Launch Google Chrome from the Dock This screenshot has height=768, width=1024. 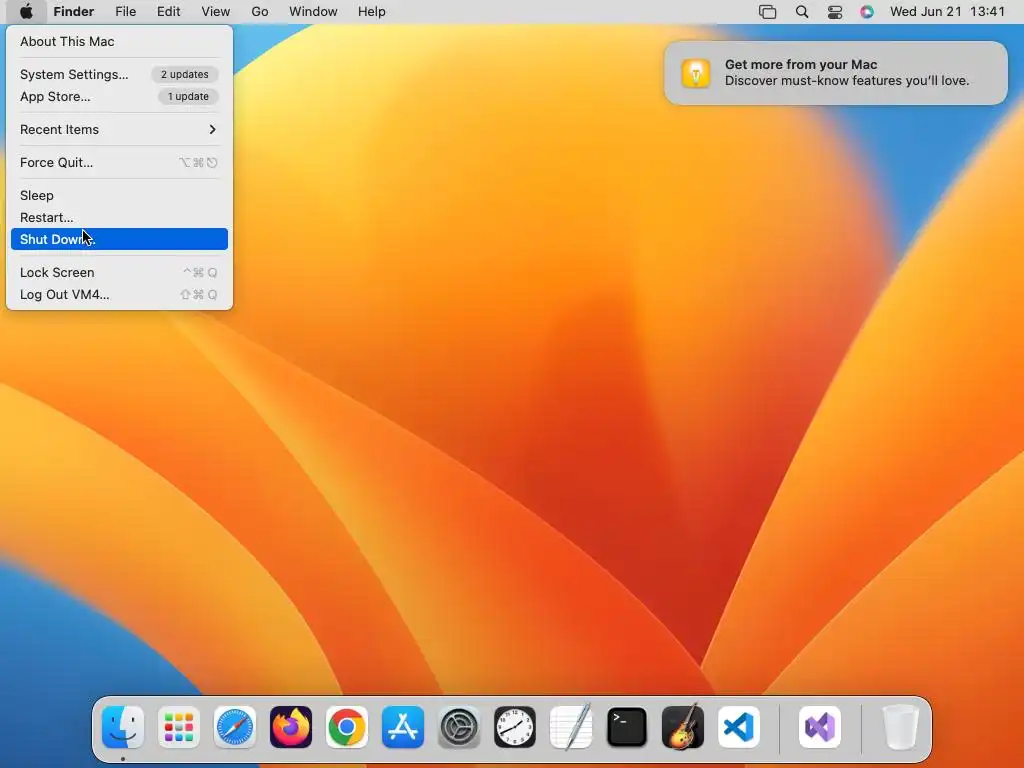click(347, 727)
